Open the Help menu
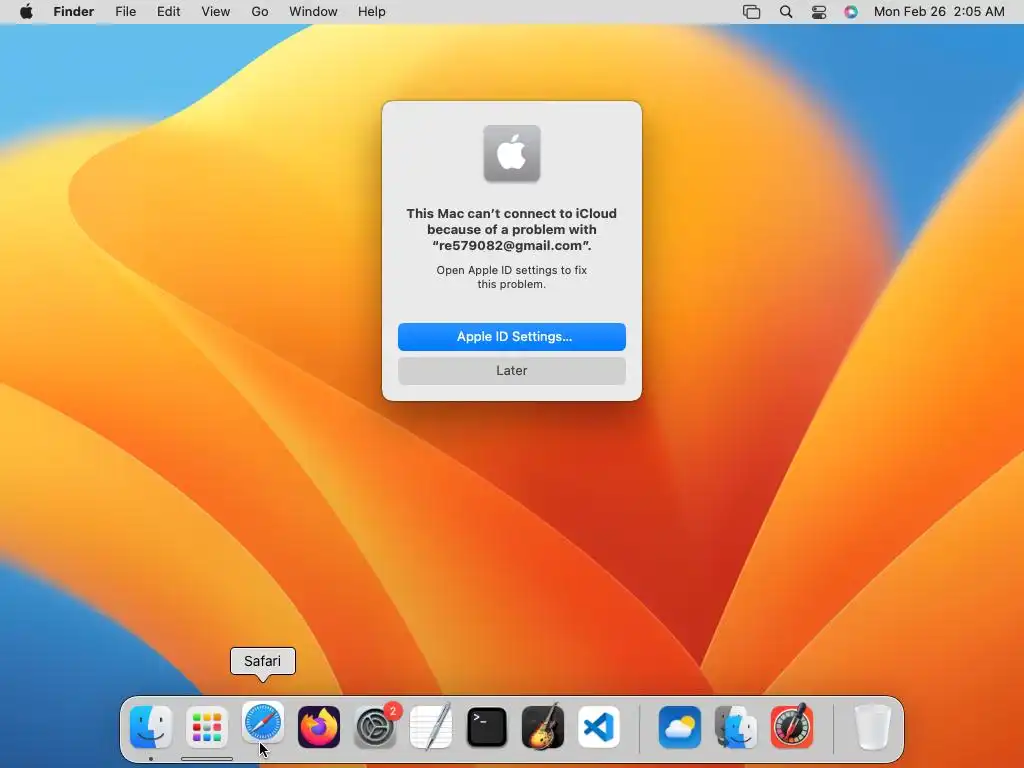This screenshot has height=768, width=1024. (372, 12)
